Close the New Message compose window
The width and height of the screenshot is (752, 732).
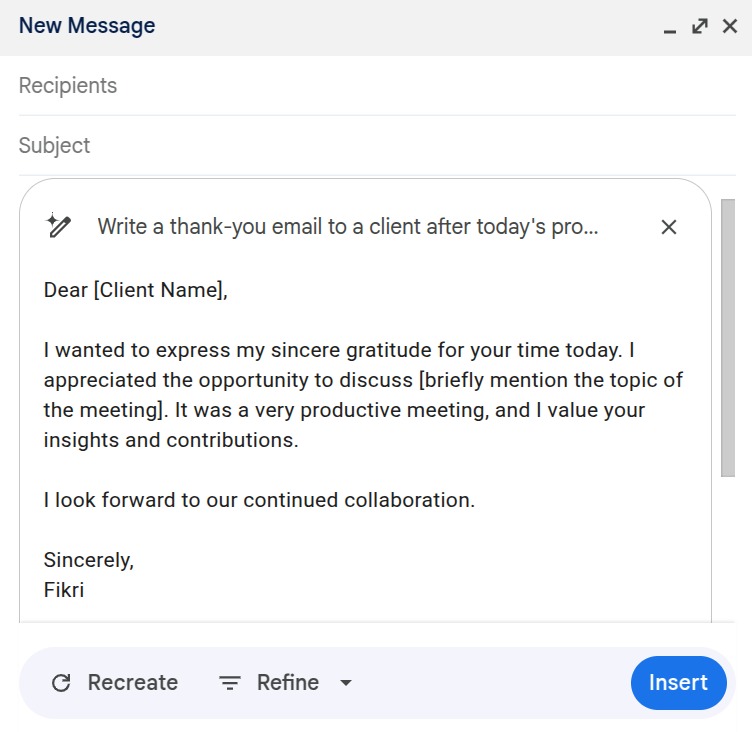click(x=730, y=26)
